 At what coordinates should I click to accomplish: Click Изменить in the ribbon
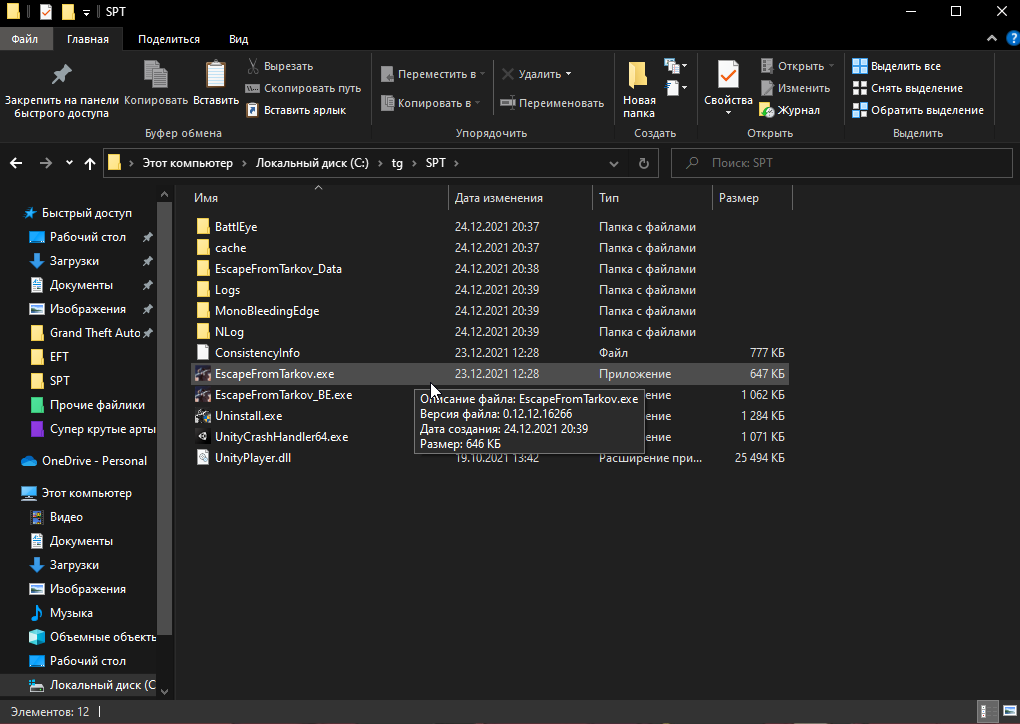pos(795,88)
